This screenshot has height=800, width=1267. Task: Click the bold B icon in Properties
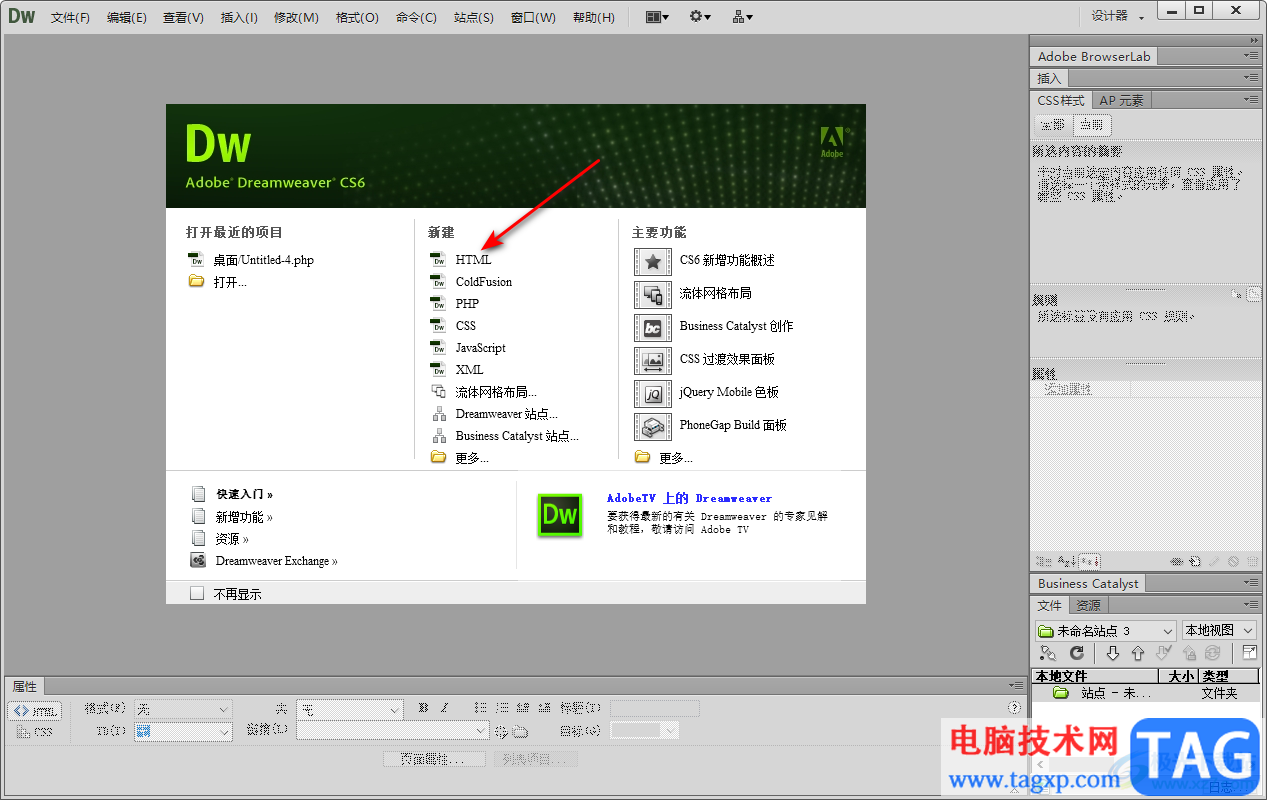click(424, 708)
